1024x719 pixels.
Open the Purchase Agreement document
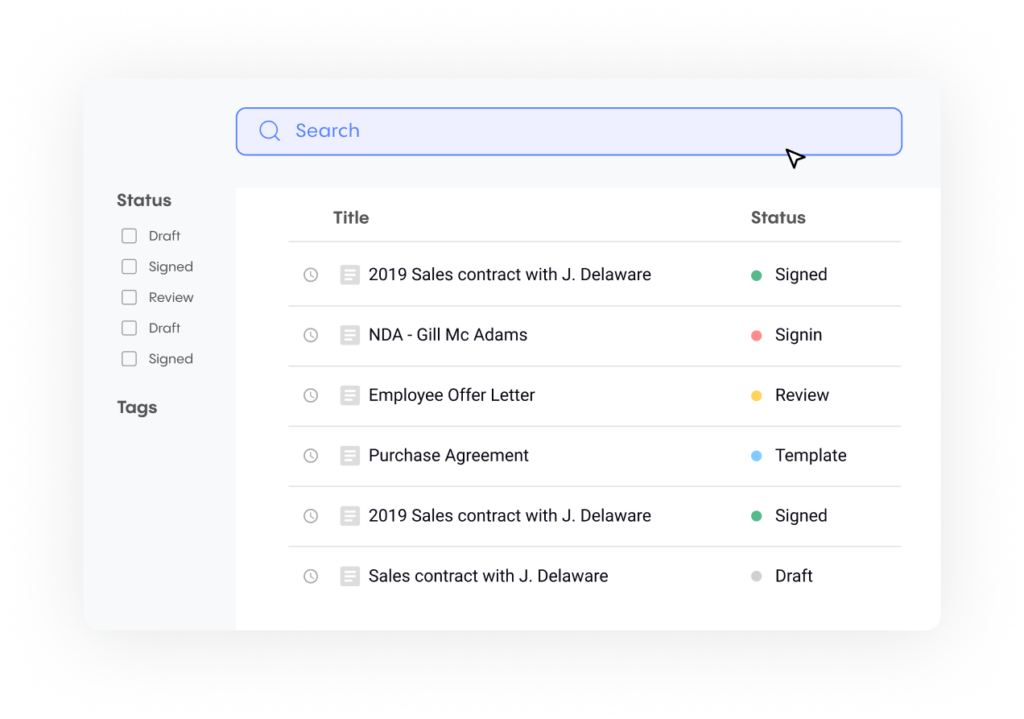(x=449, y=455)
